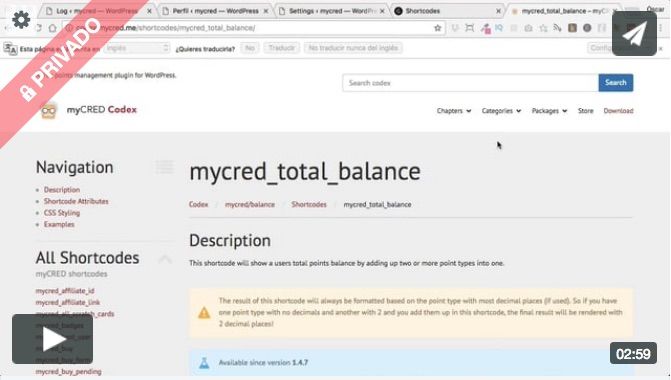Jump to Examples in Navigation
The width and height of the screenshot is (671, 380).
[x=59, y=224]
